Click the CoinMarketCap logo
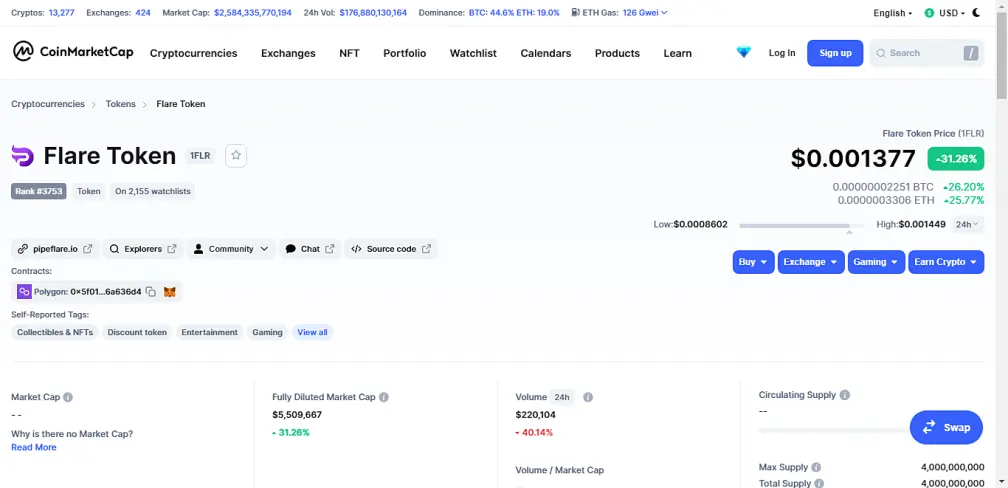The width and height of the screenshot is (1008, 488). [73, 51]
